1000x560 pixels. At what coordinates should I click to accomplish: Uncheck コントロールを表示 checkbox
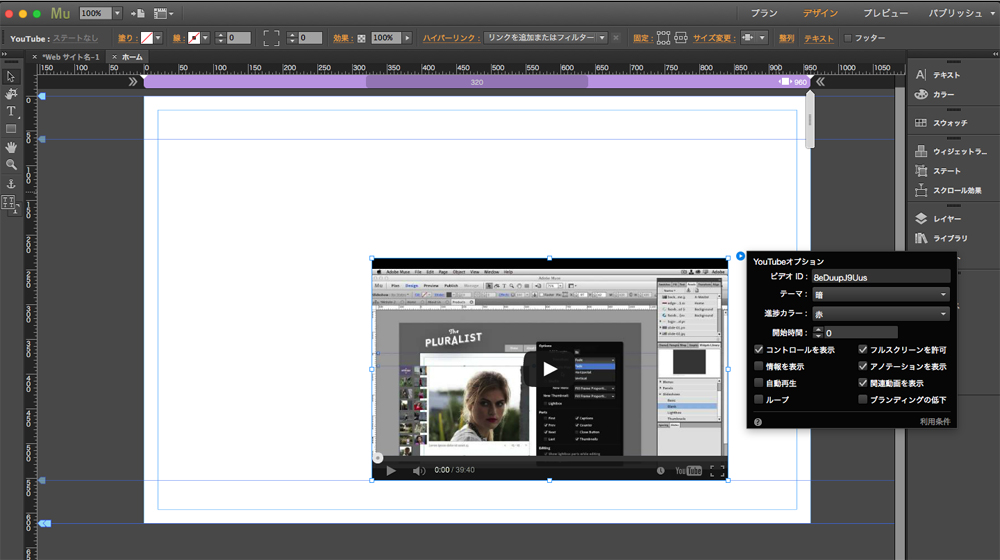758,350
